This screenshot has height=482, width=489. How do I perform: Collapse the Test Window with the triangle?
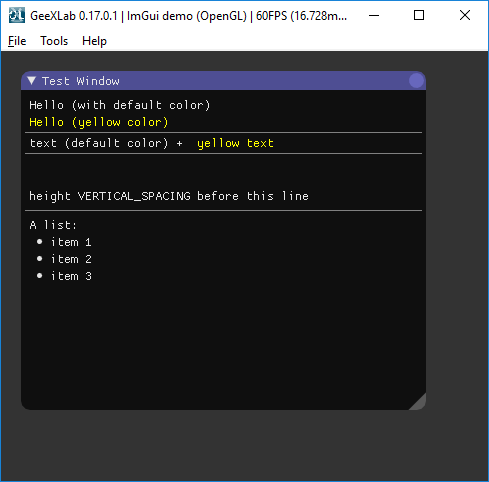pos(32,81)
